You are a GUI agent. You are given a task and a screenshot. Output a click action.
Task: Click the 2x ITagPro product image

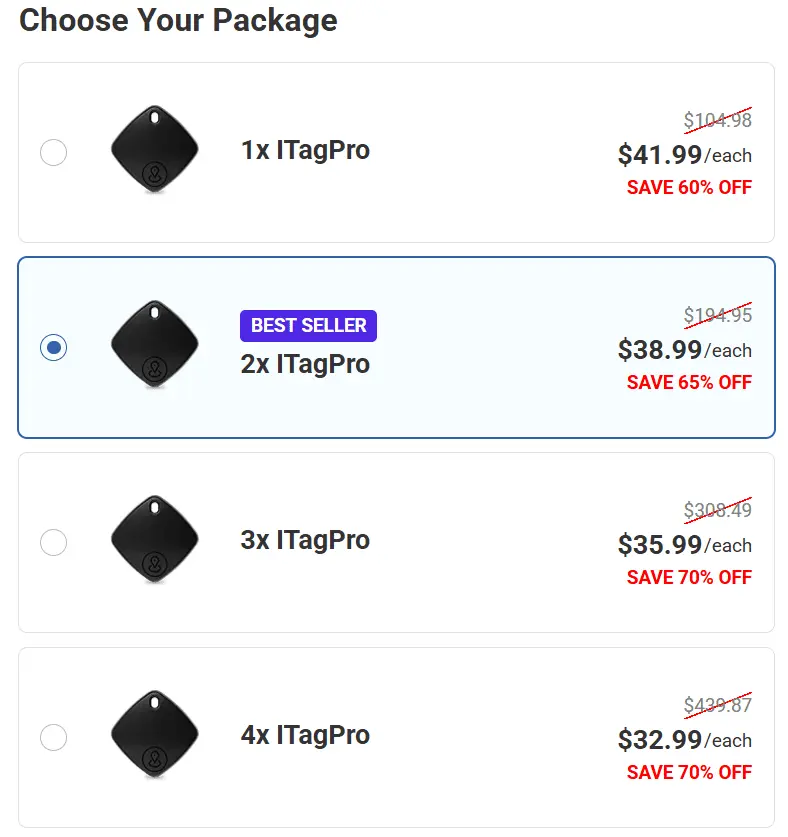tap(155, 345)
